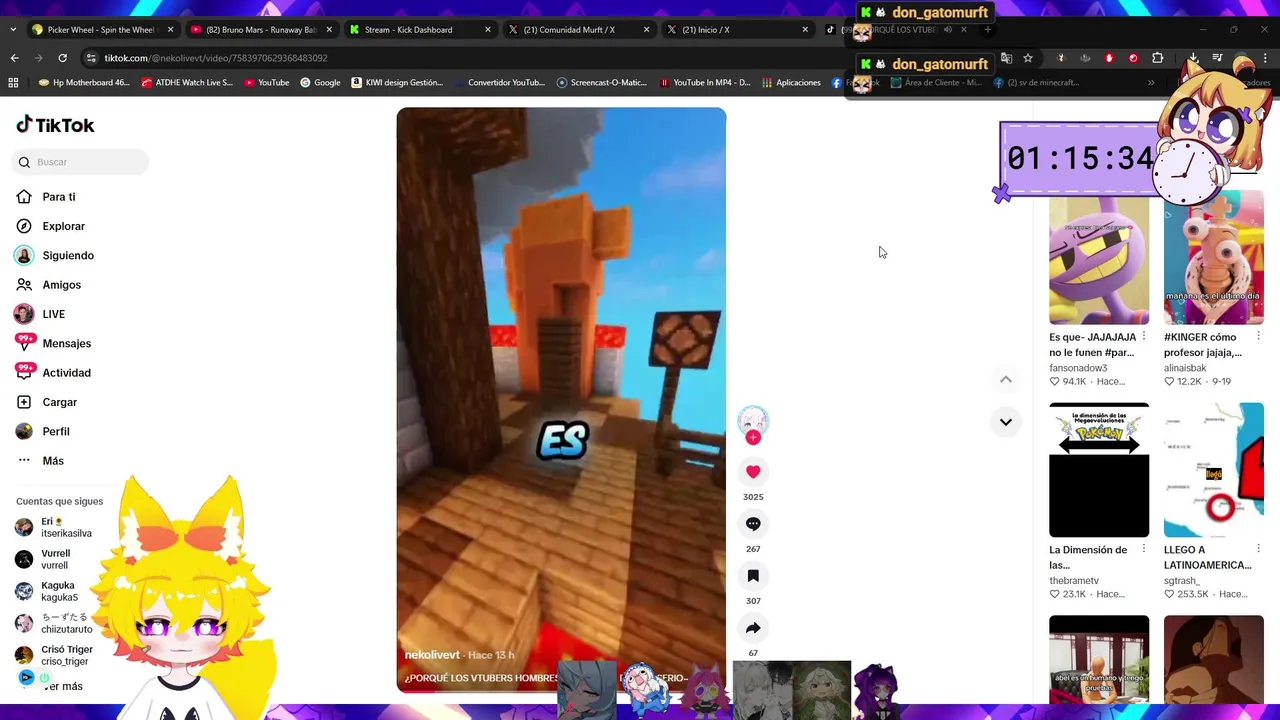Click the browser back arrow

(x=14, y=58)
